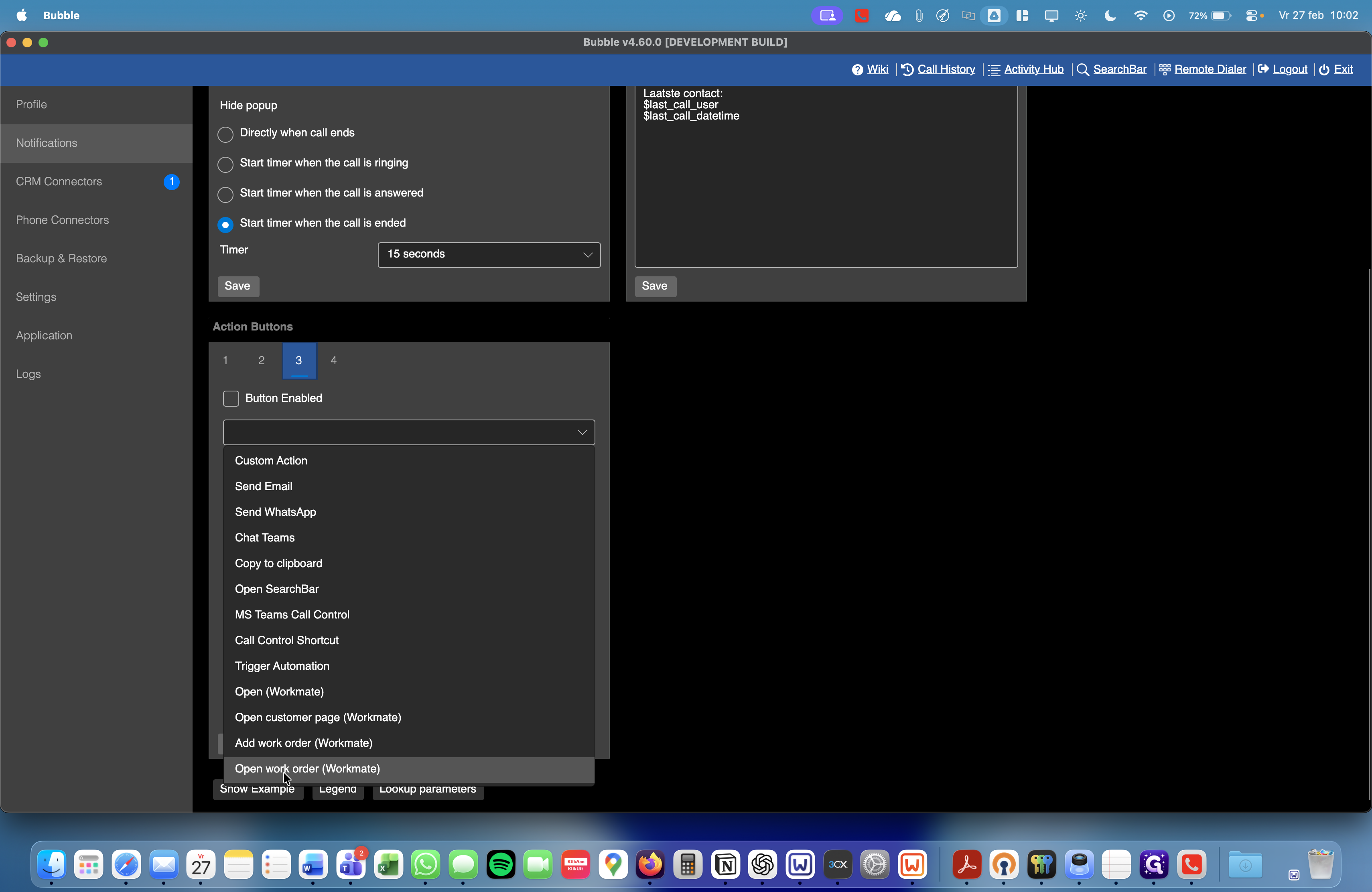Expand the Timer 15 seconds dropdown
The height and width of the screenshot is (892, 1372).
pos(488,255)
